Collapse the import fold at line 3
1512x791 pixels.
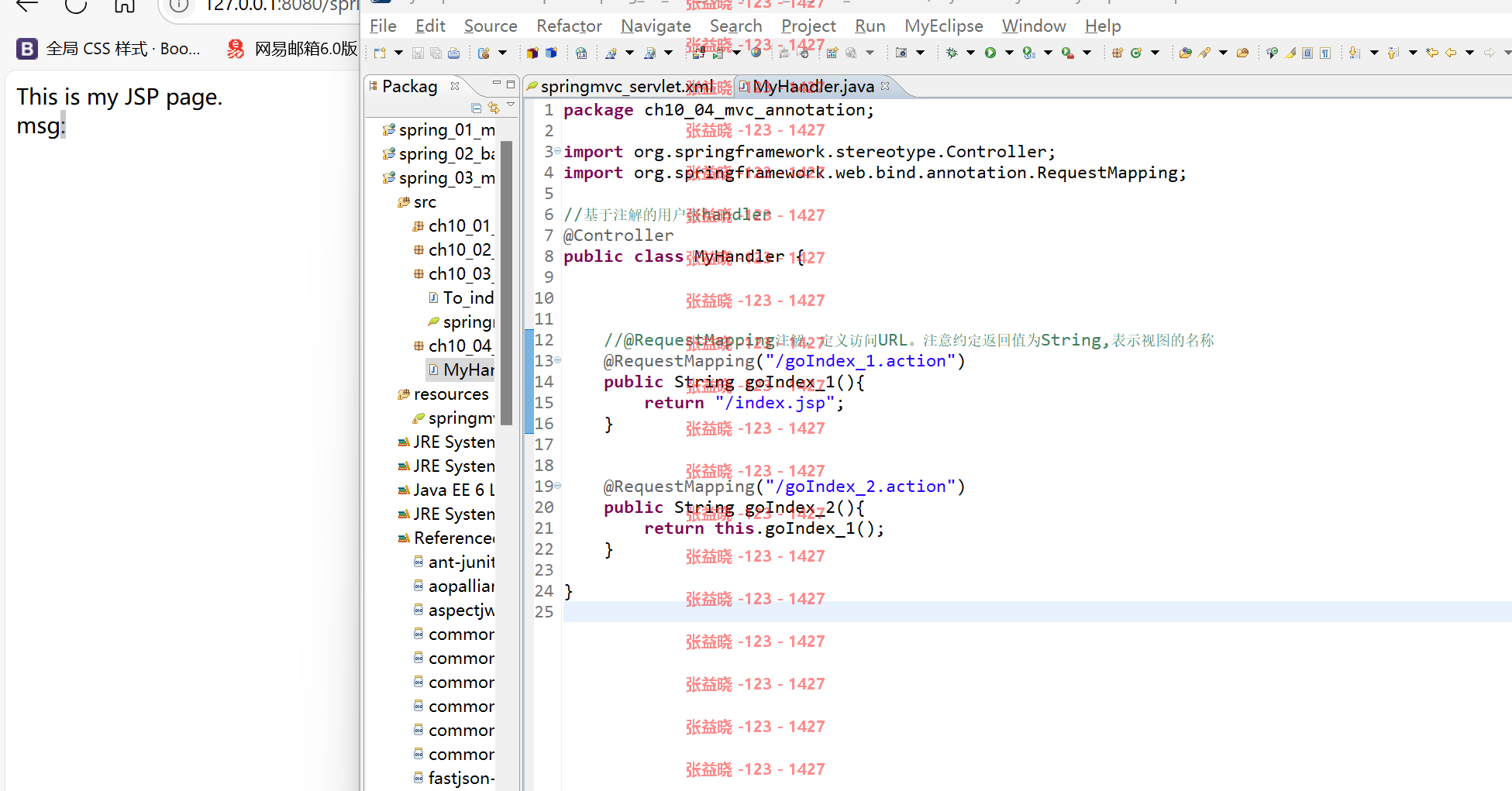point(557,151)
